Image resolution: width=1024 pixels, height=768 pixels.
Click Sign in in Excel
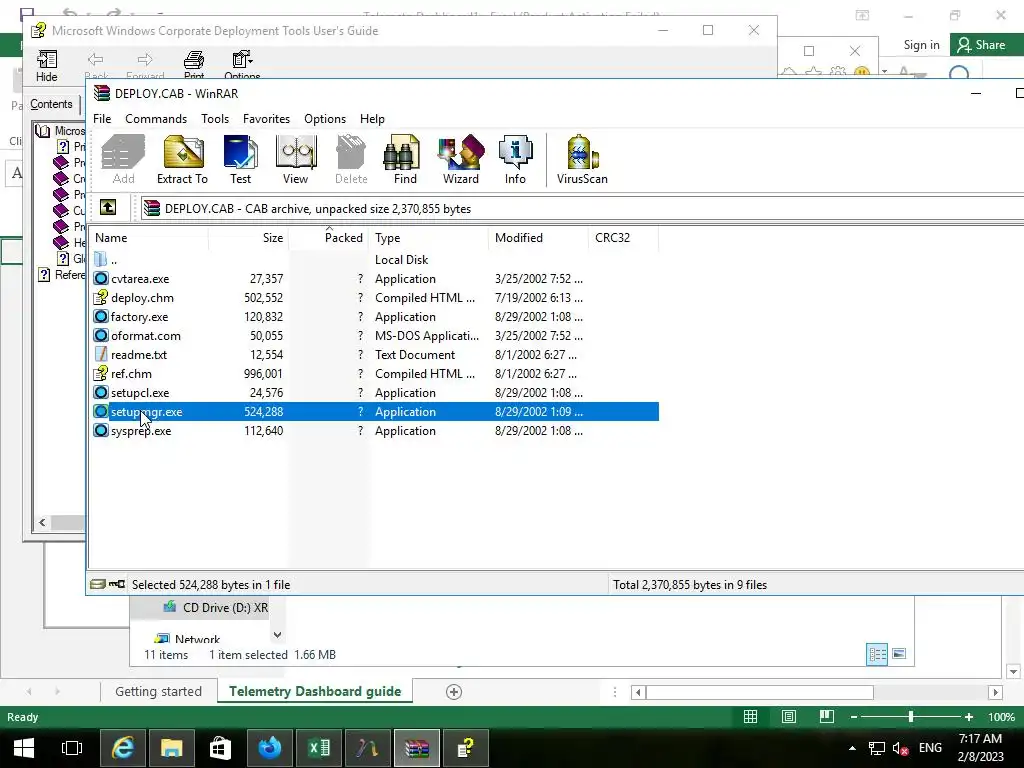pos(921,45)
